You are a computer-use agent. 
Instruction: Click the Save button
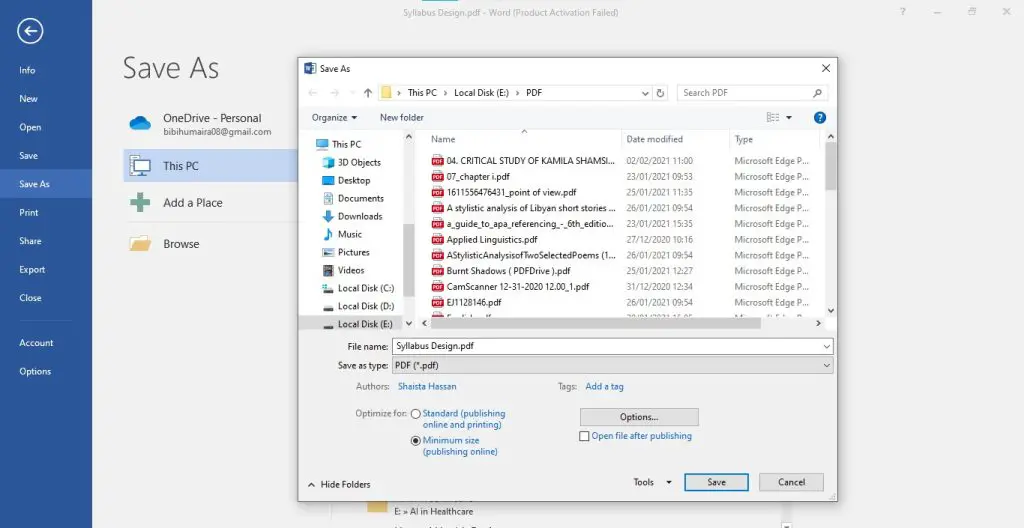(716, 482)
